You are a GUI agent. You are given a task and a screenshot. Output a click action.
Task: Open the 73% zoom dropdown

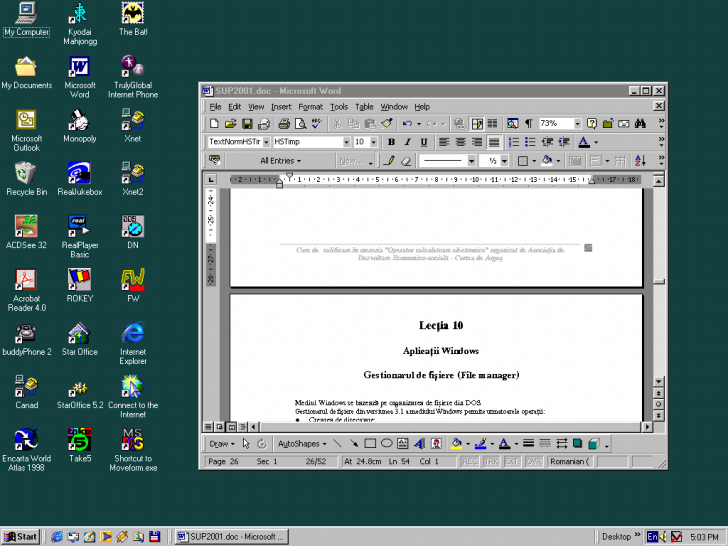point(578,124)
